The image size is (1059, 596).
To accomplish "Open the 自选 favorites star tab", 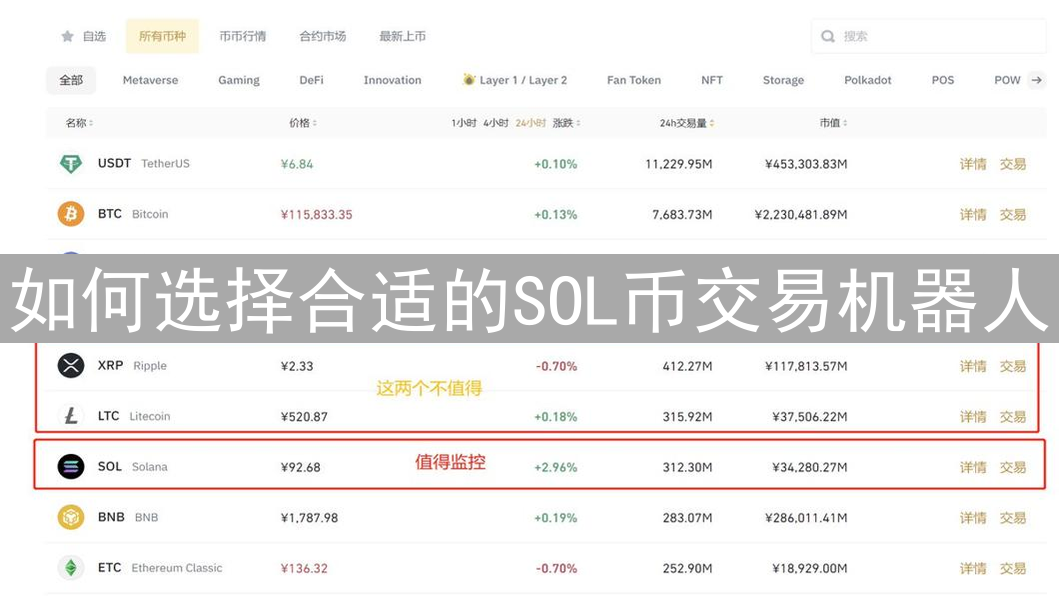I will coord(84,36).
